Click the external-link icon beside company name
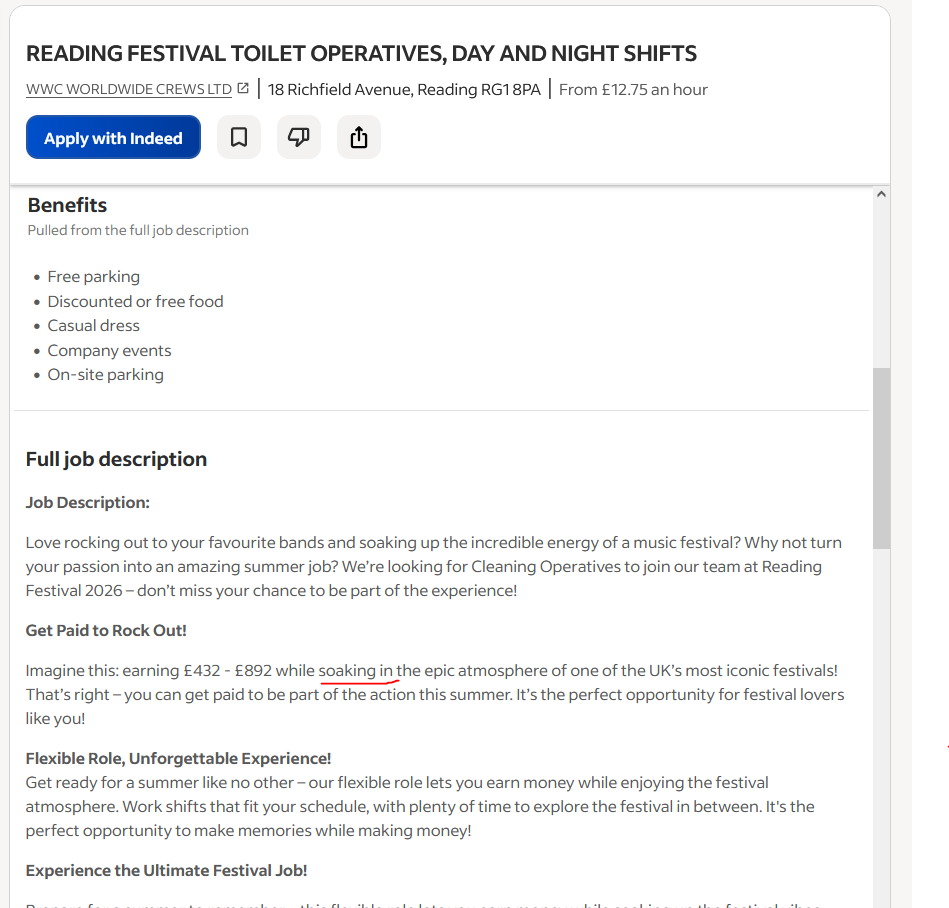949x908 pixels. click(243, 88)
